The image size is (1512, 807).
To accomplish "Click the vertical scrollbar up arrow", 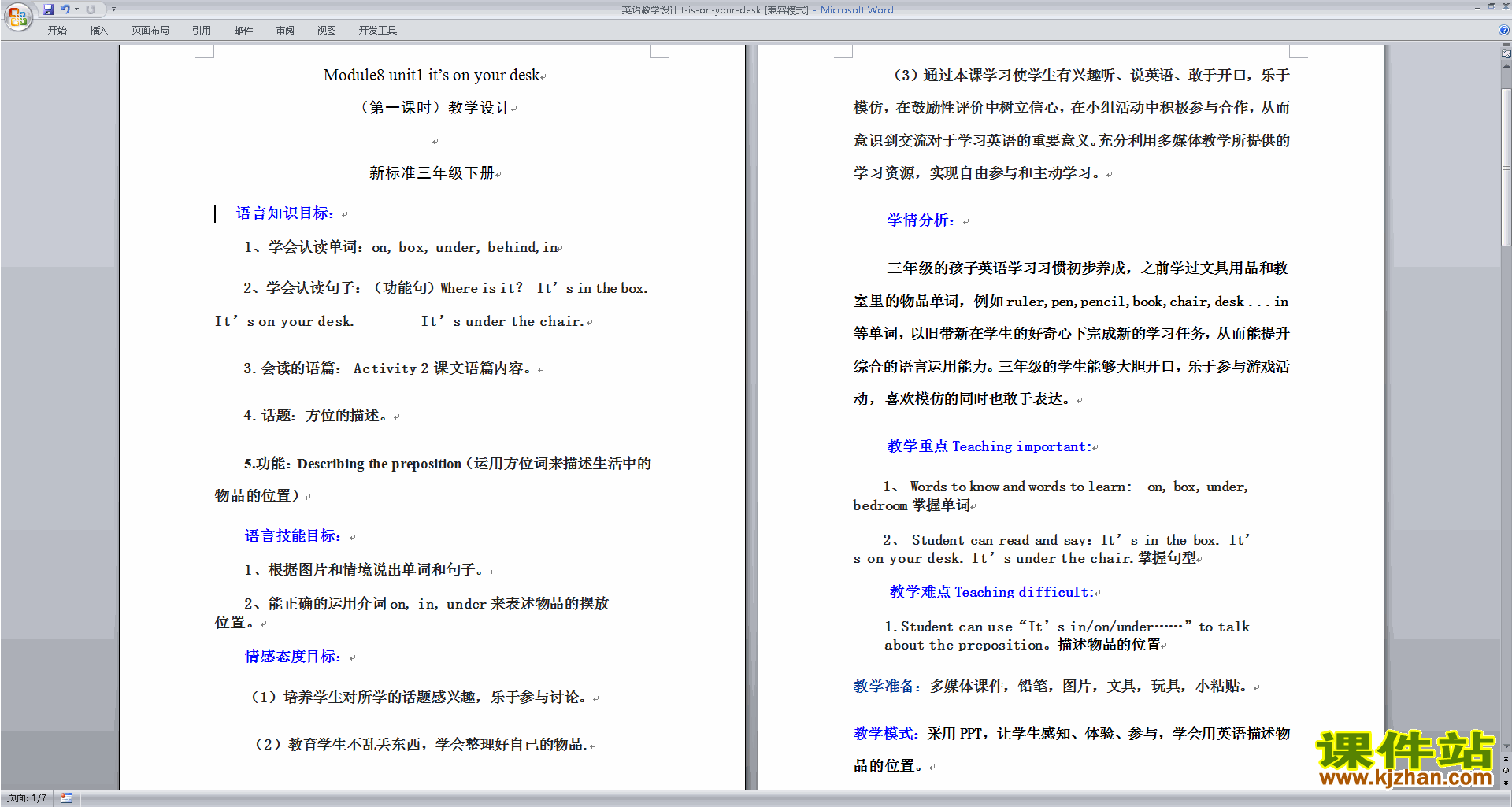I will (x=1506, y=67).
